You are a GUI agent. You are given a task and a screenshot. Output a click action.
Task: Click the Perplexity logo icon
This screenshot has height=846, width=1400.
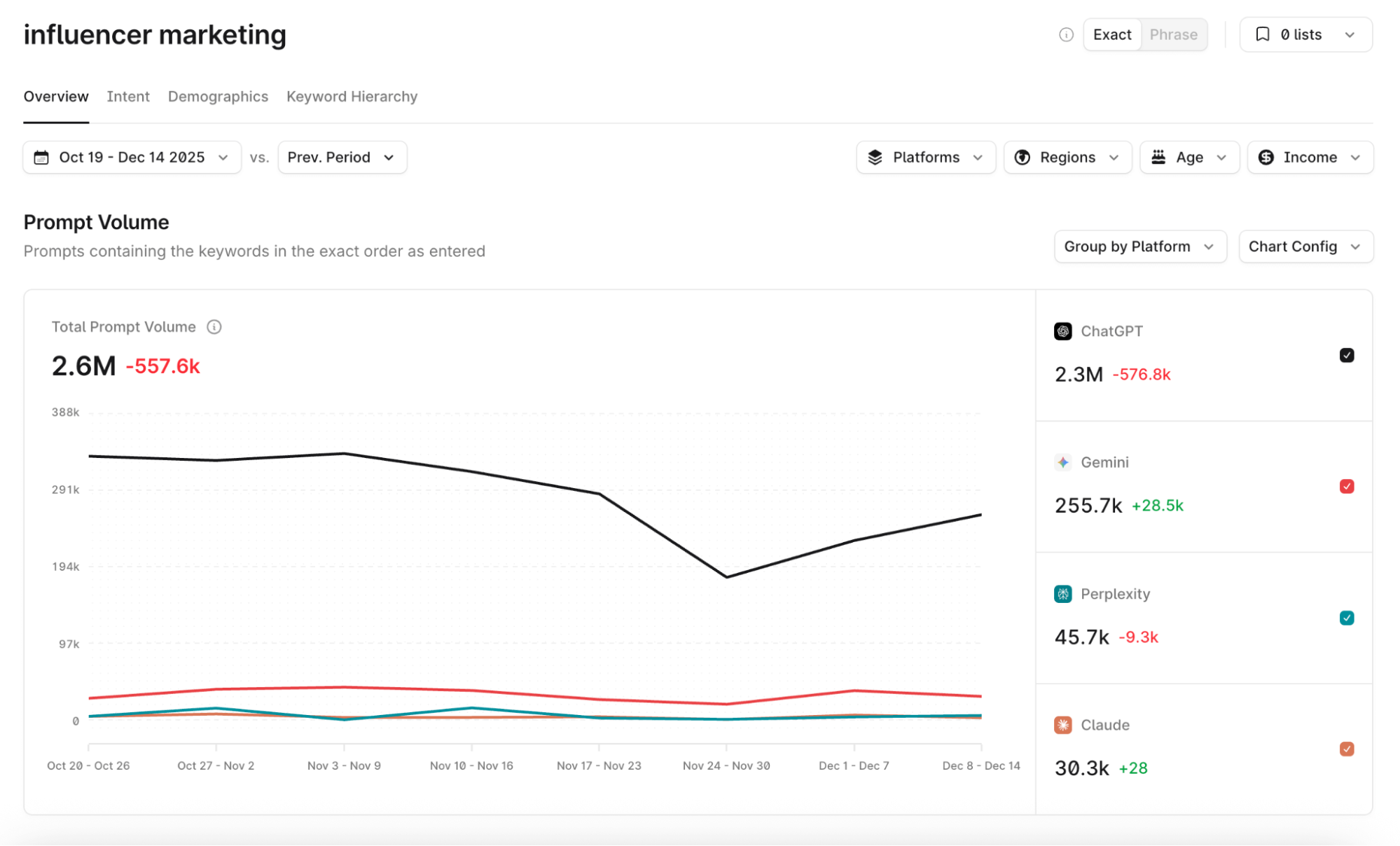click(1062, 594)
